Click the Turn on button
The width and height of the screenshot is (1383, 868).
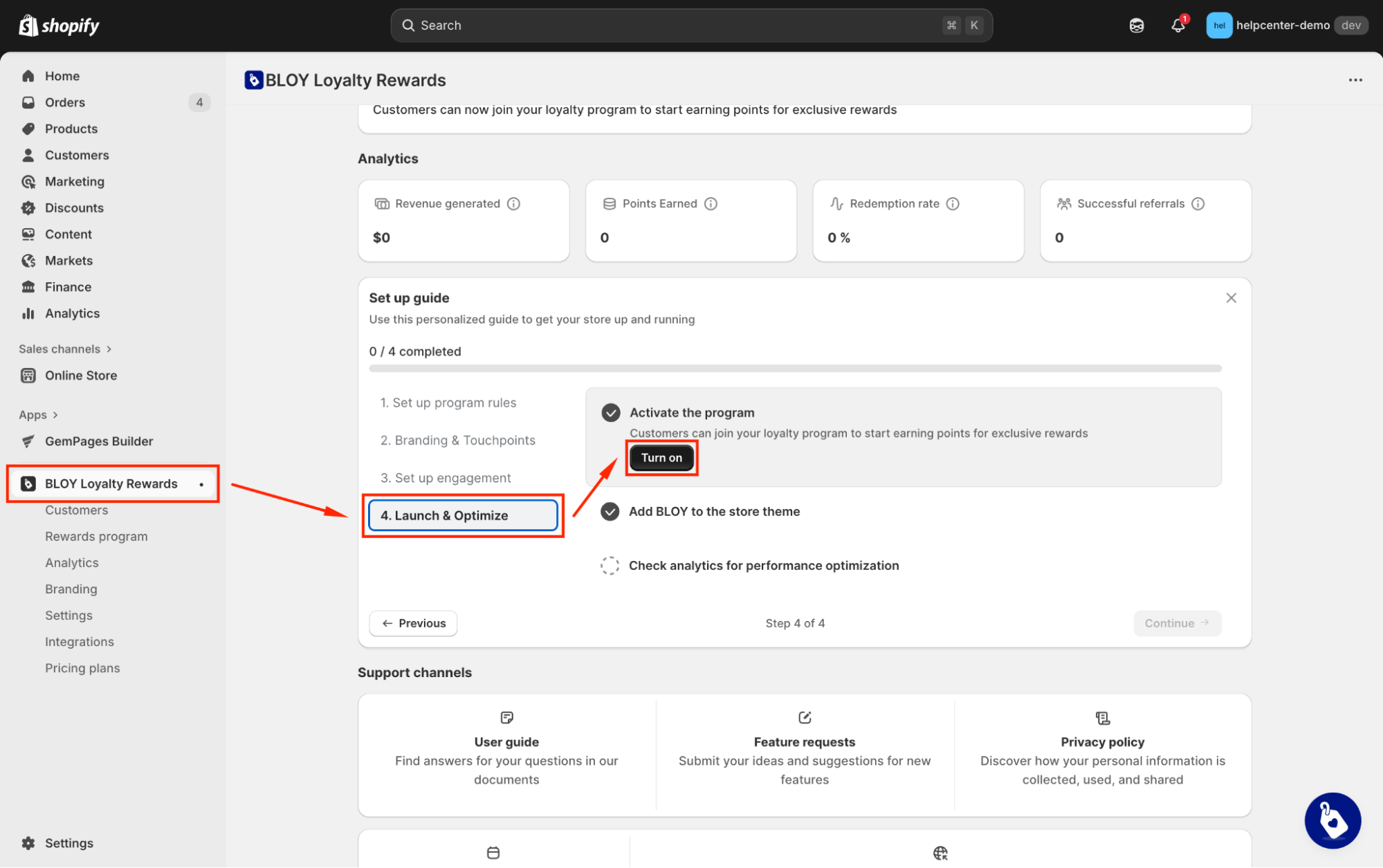click(661, 458)
